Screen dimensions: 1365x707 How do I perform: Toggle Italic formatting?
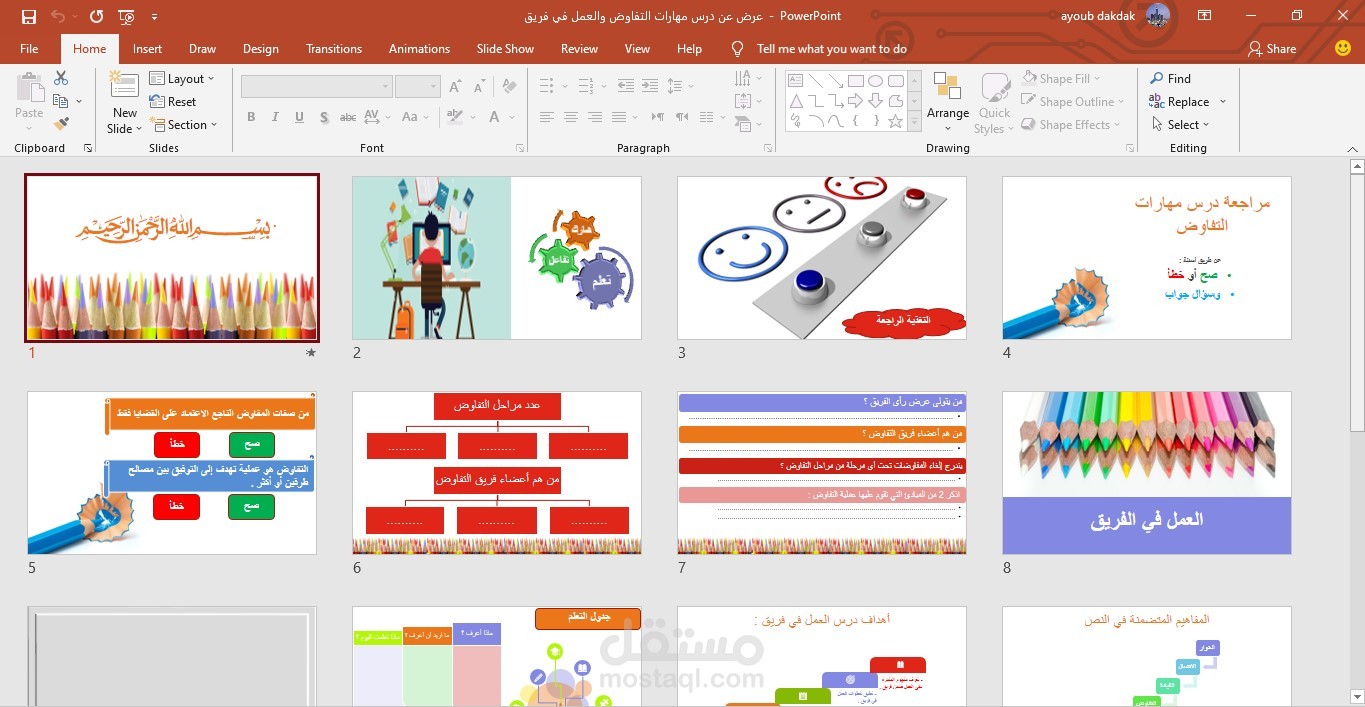click(x=275, y=117)
